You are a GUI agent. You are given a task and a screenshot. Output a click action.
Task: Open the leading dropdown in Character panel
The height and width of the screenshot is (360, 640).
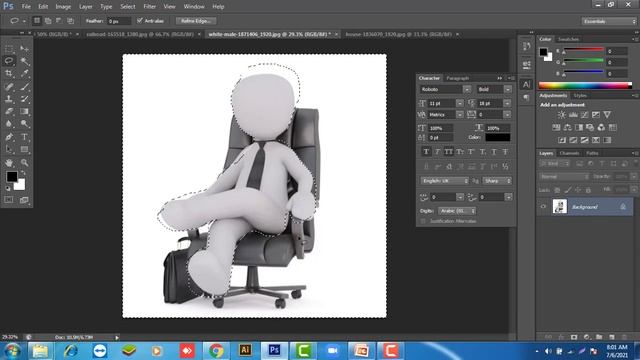click(x=507, y=103)
